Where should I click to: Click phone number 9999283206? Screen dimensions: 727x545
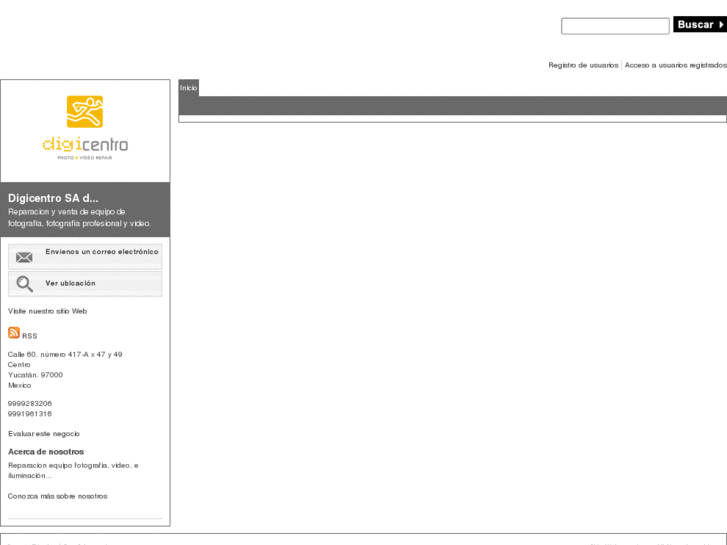pos(30,404)
